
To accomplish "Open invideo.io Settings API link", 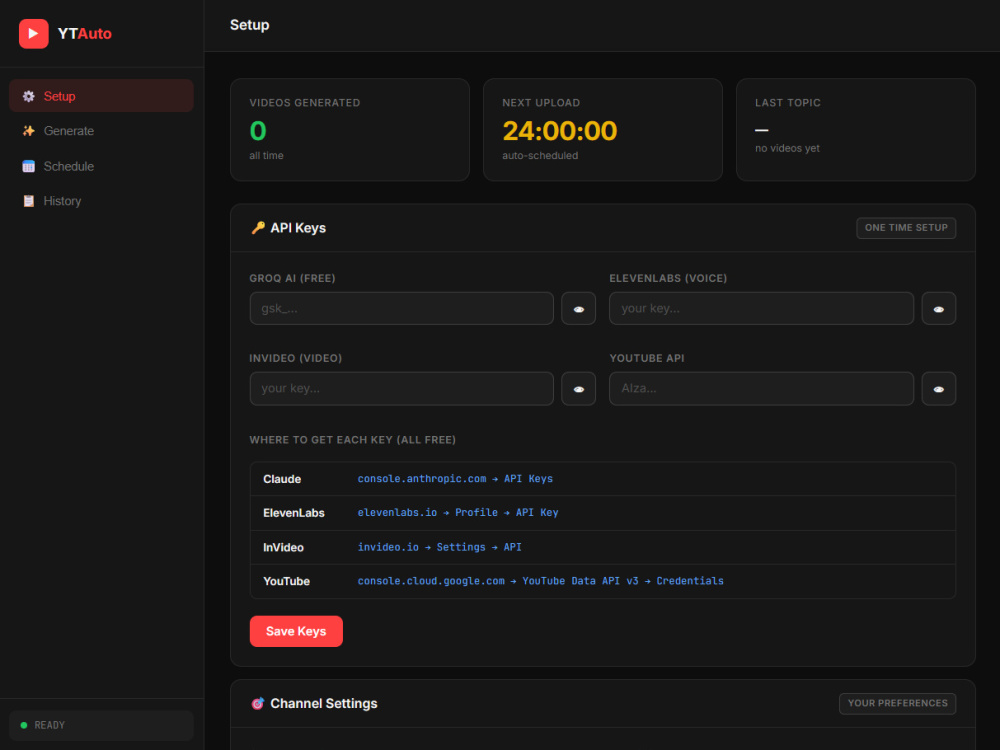I will [x=439, y=547].
